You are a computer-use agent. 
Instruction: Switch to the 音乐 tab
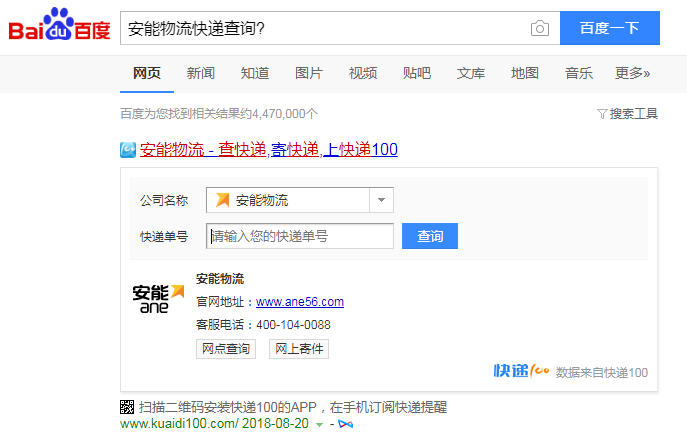tap(579, 73)
